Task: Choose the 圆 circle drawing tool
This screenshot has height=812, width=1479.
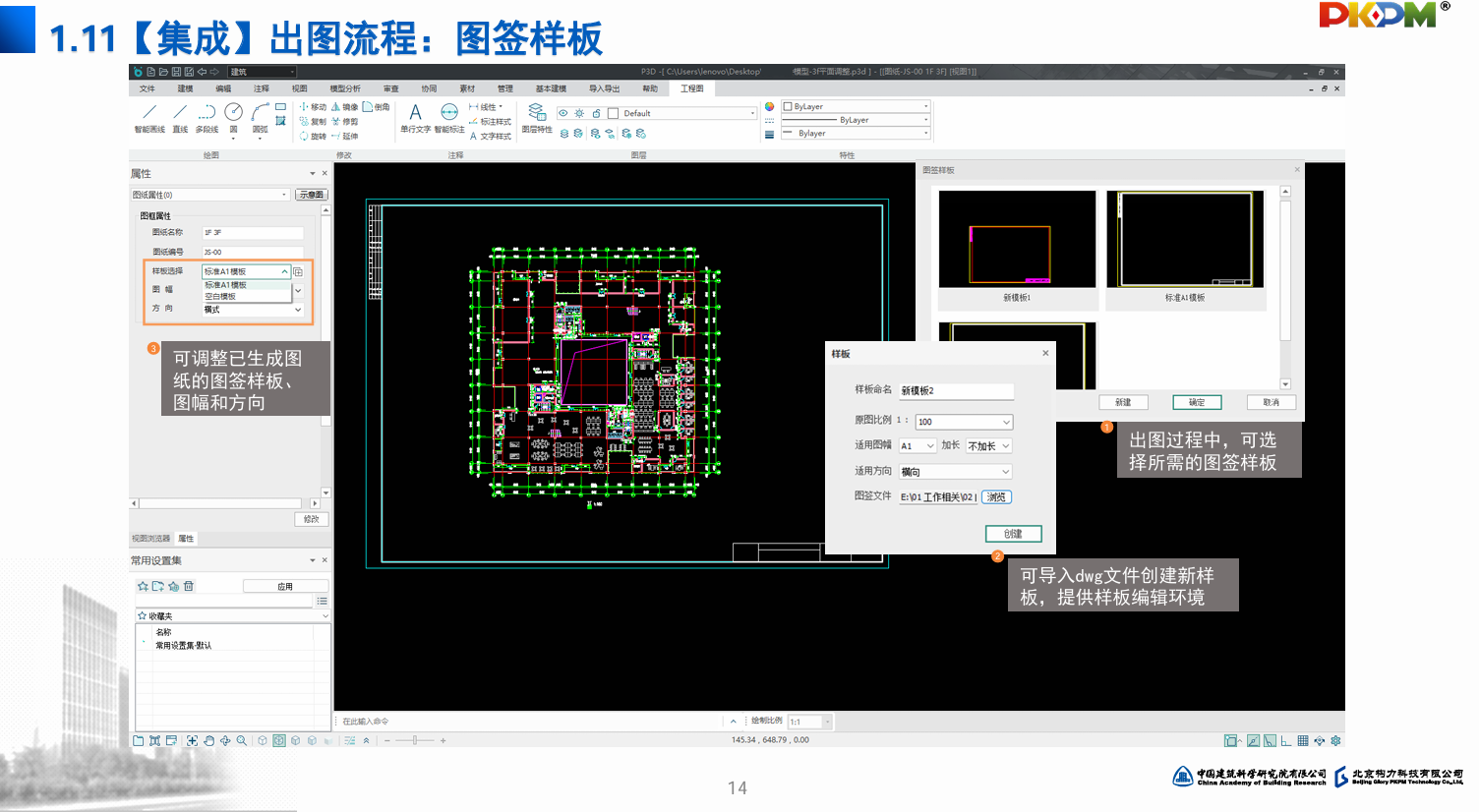Action: click(233, 116)
